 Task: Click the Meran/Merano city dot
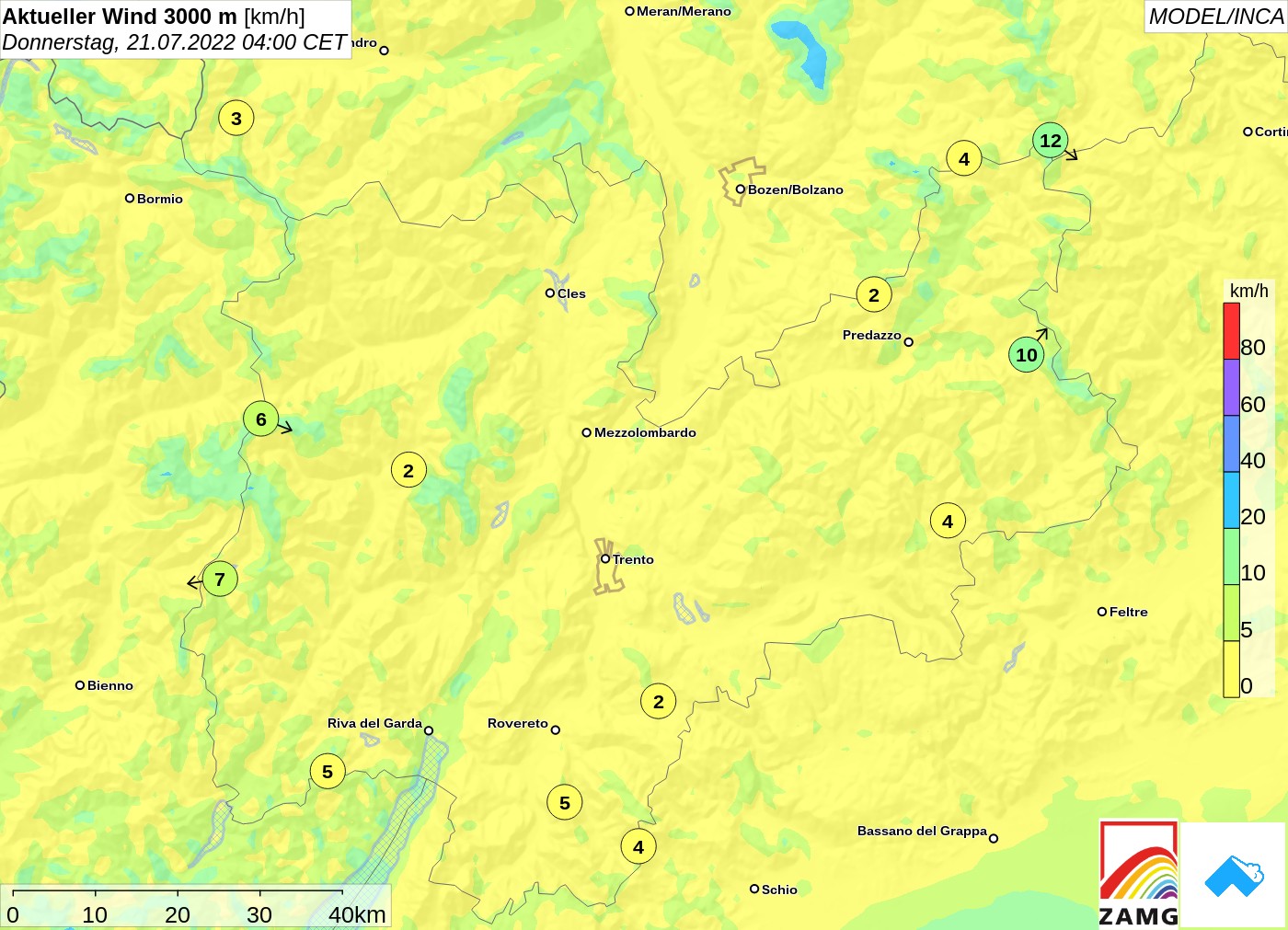[629, 11]
